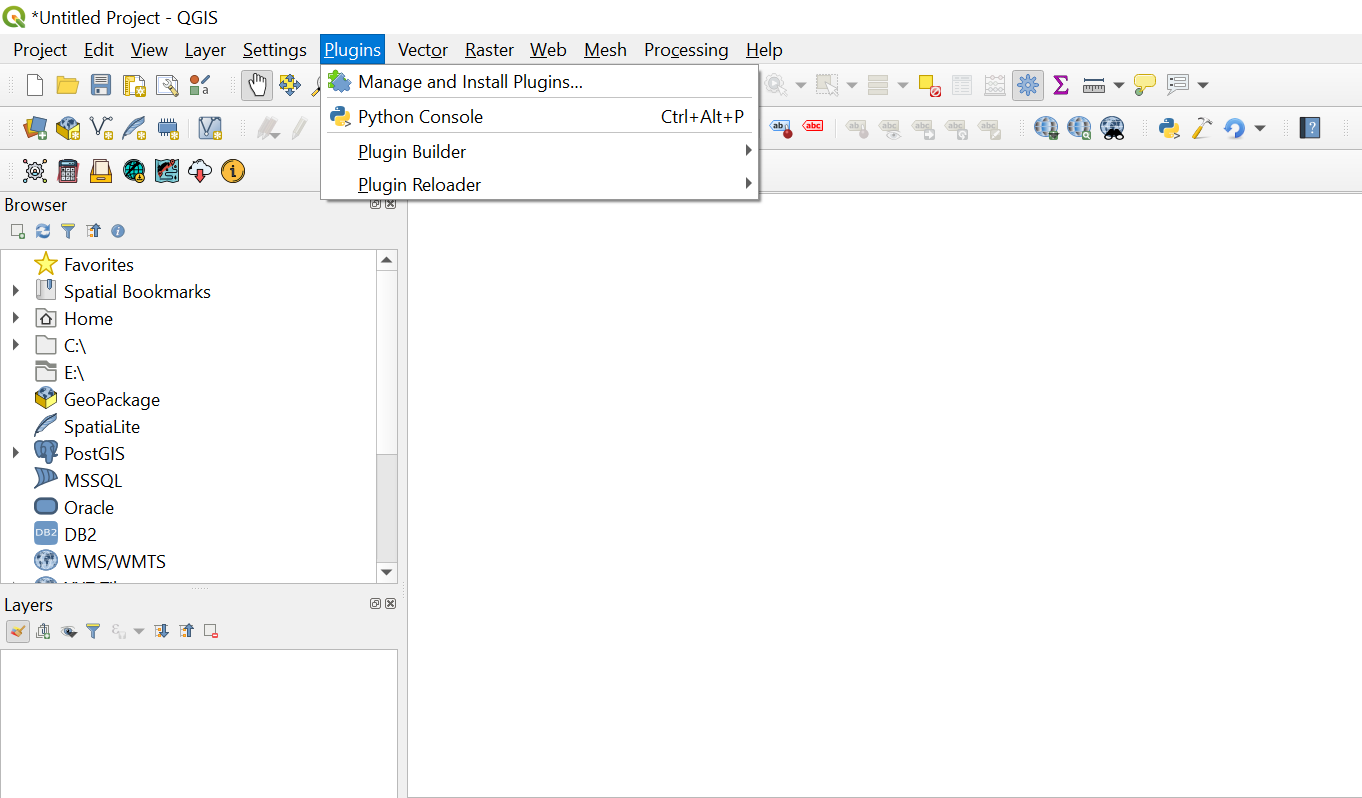The image size is (1362, 798).
Task: Click Expand All in Layers panel
Action: pos(161,631)
